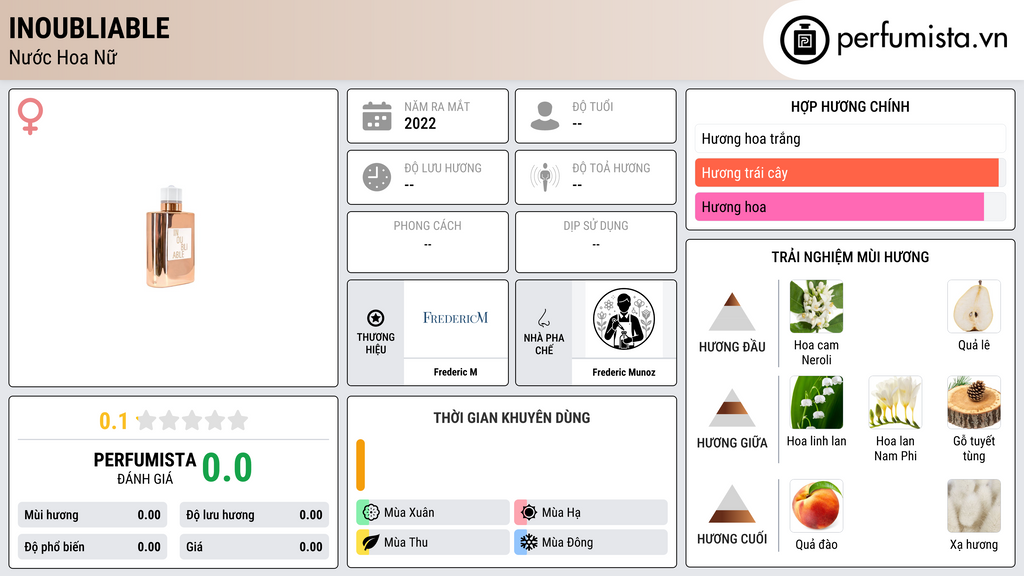Open the Quả đào peach note image
This screenshot has width=1024, height=576.
coord(816,506)
